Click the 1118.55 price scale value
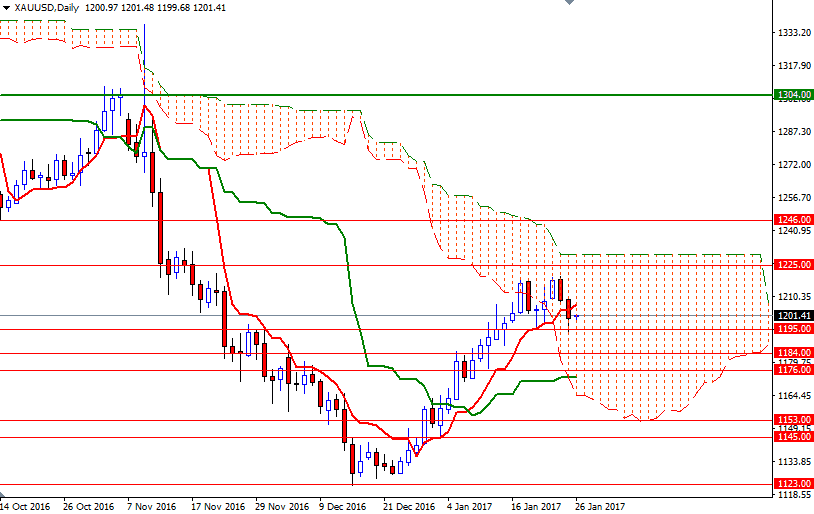The width and height of the screenshot is (814, 514). (794, 495)
